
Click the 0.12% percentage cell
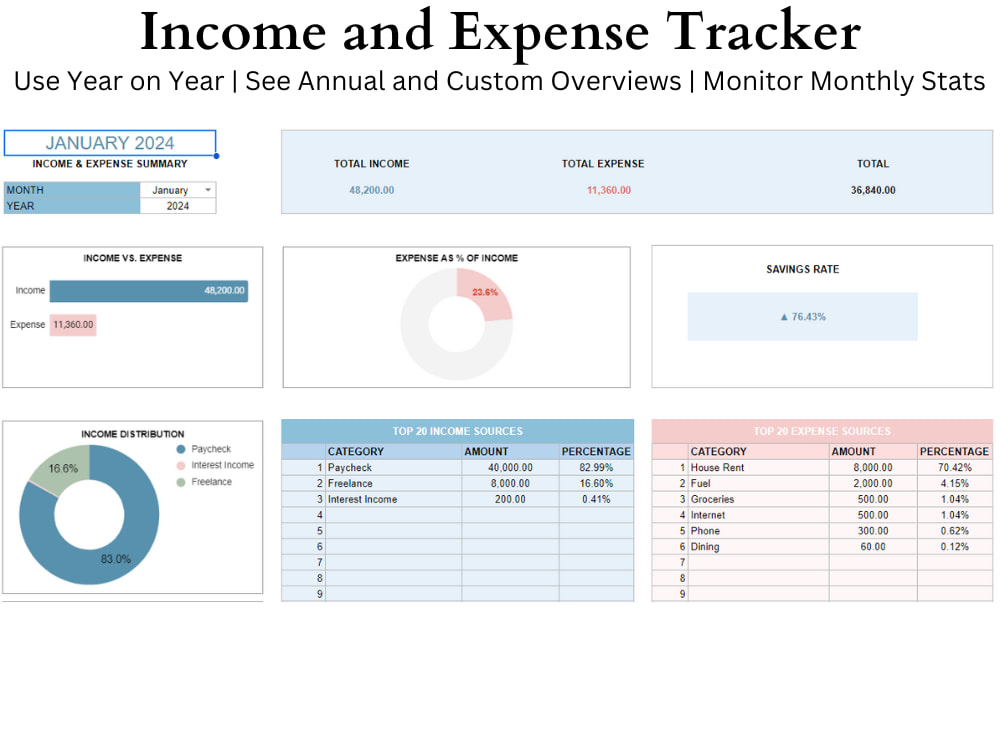tap(955, 547)
